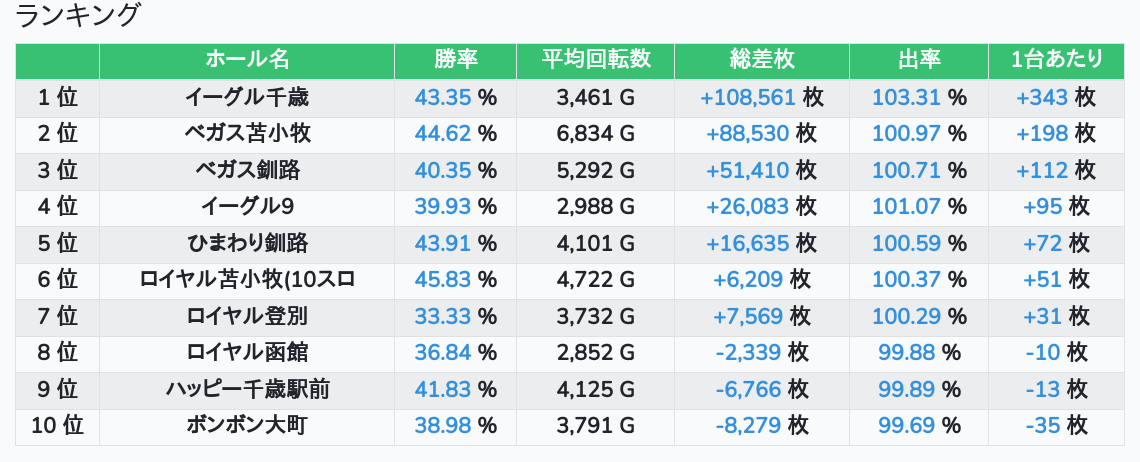Click the ホール名 column header

247,60
